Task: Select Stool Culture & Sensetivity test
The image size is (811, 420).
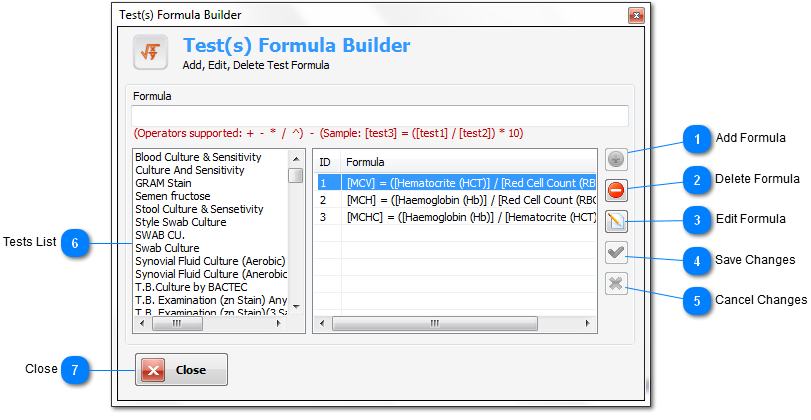Action: [199, 209]
